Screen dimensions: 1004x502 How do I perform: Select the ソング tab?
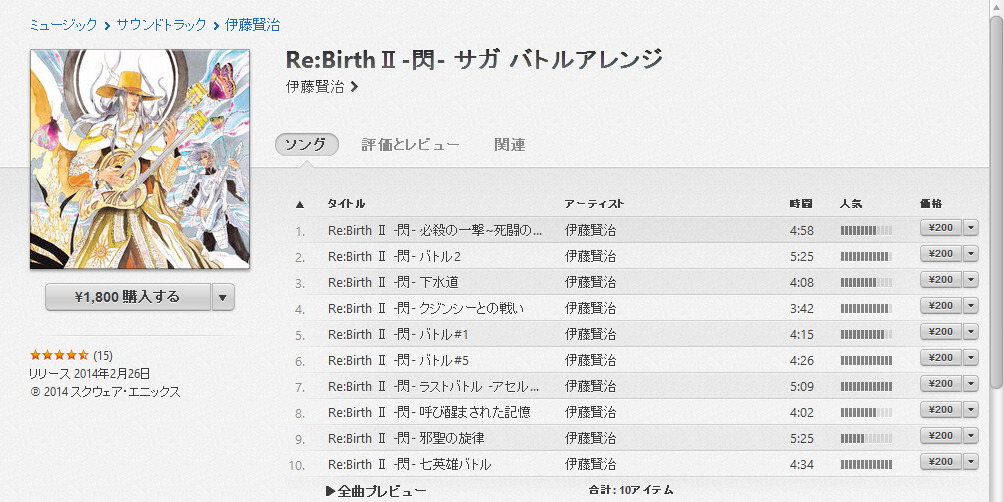click(x=306, y=145)
